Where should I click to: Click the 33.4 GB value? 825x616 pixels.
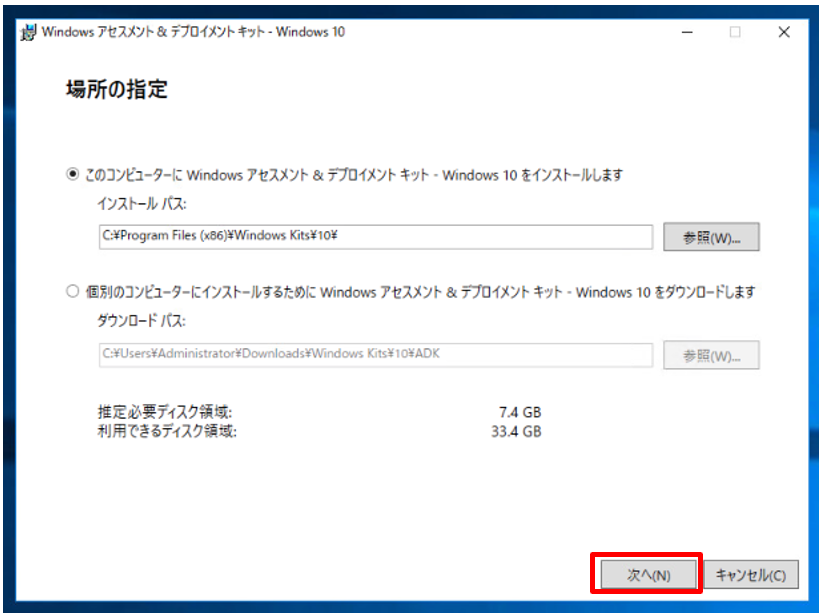(x=516, y=432)
